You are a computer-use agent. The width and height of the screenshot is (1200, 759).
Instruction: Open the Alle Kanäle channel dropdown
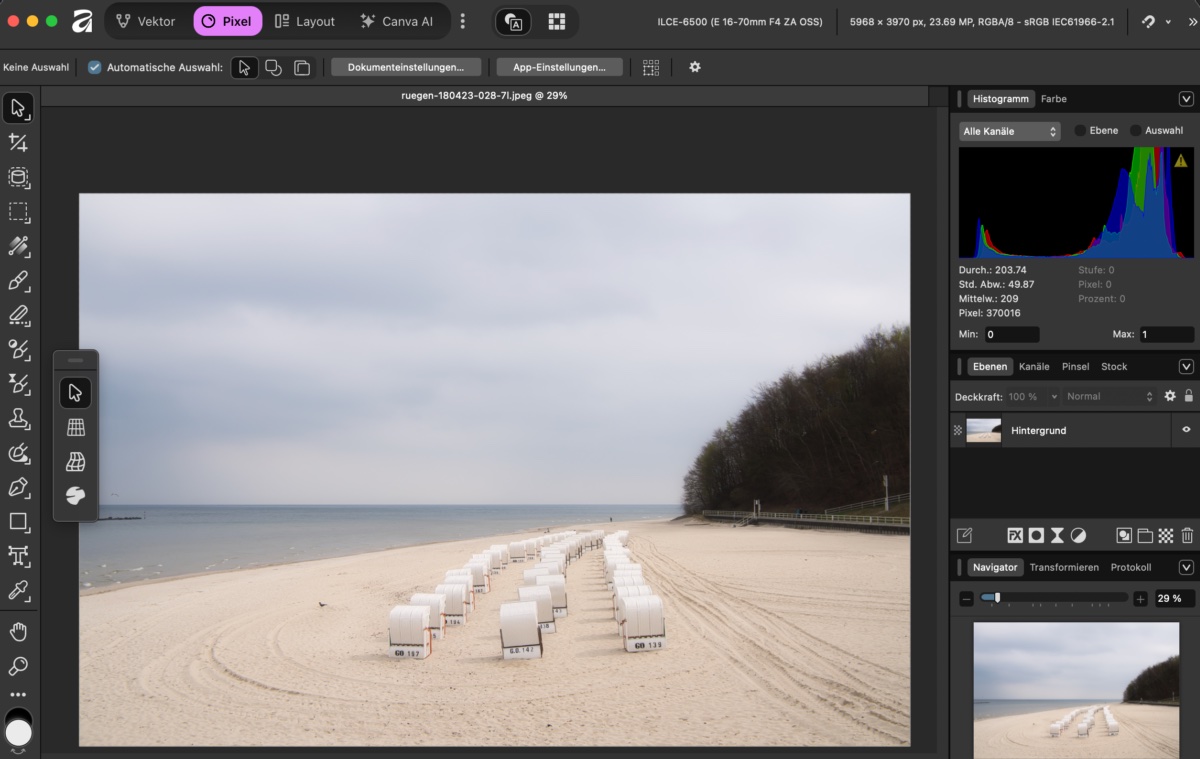(x=1009, y=131)
